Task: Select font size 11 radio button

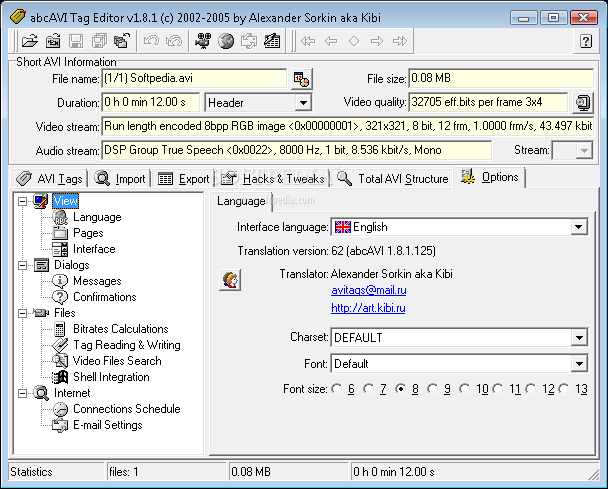Action: click(x=498, y=389)
